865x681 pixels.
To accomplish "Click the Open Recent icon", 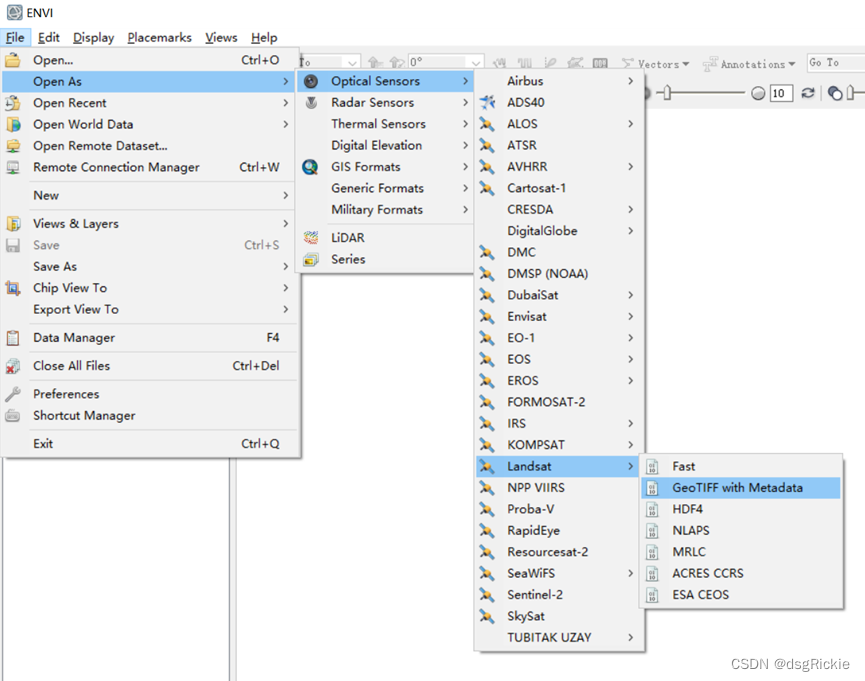I will [13, 103].
